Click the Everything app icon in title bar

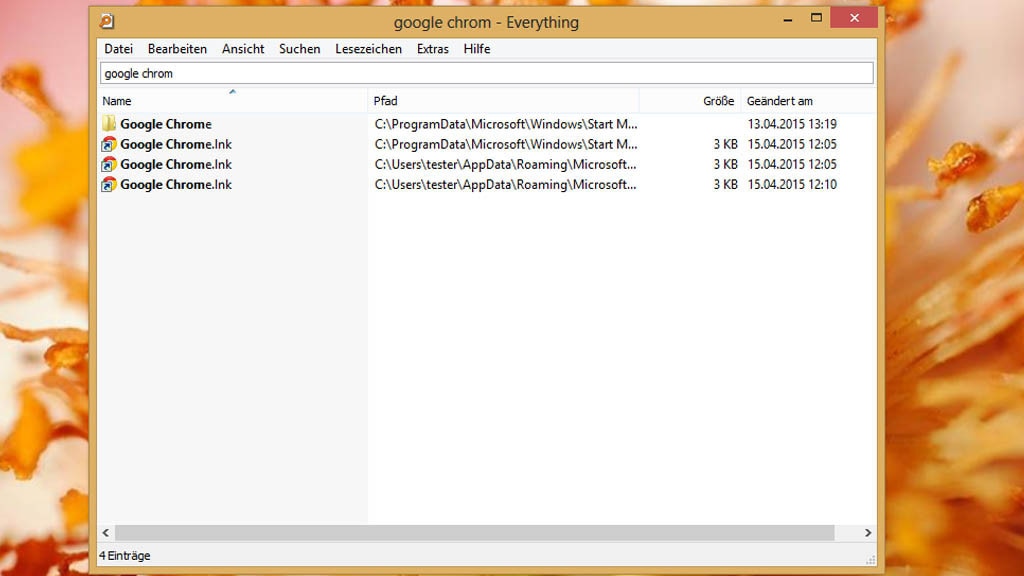point(107,21)
